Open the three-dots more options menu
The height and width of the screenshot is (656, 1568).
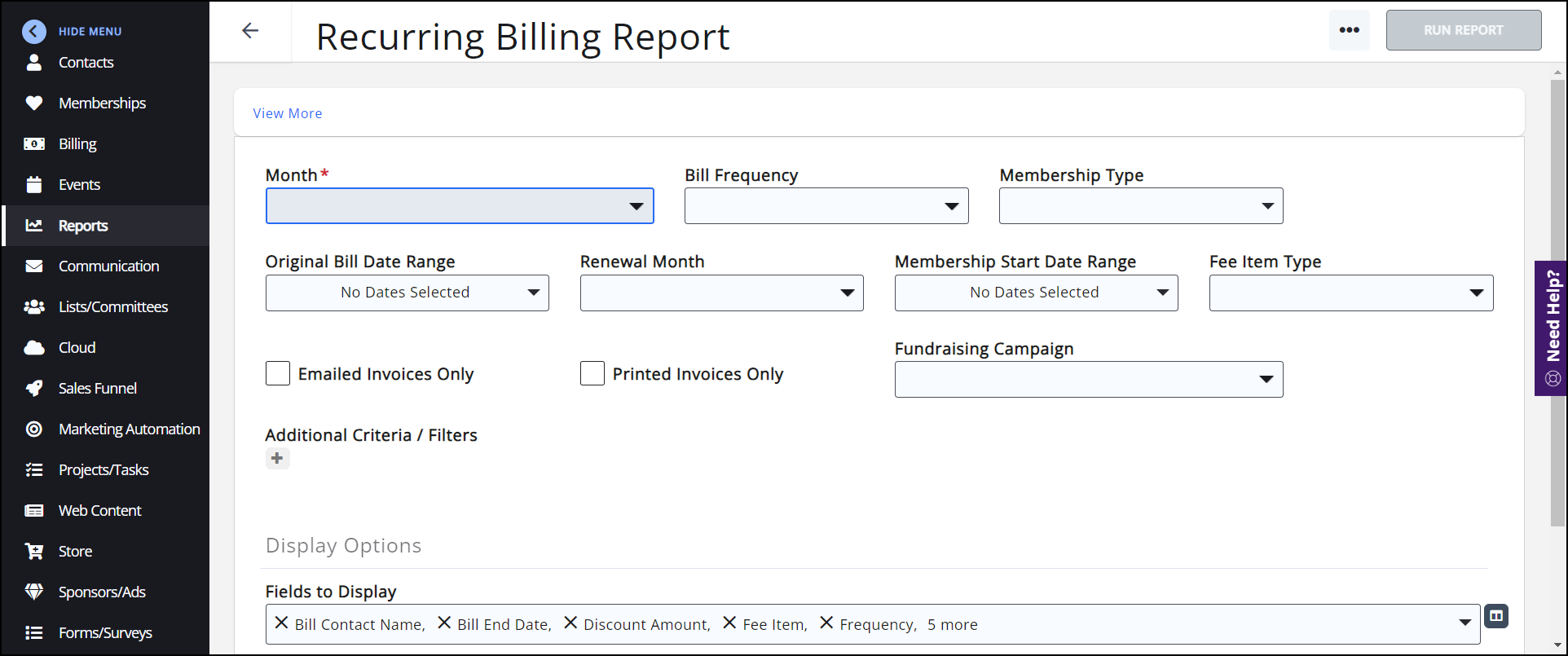click(1349, 30)
